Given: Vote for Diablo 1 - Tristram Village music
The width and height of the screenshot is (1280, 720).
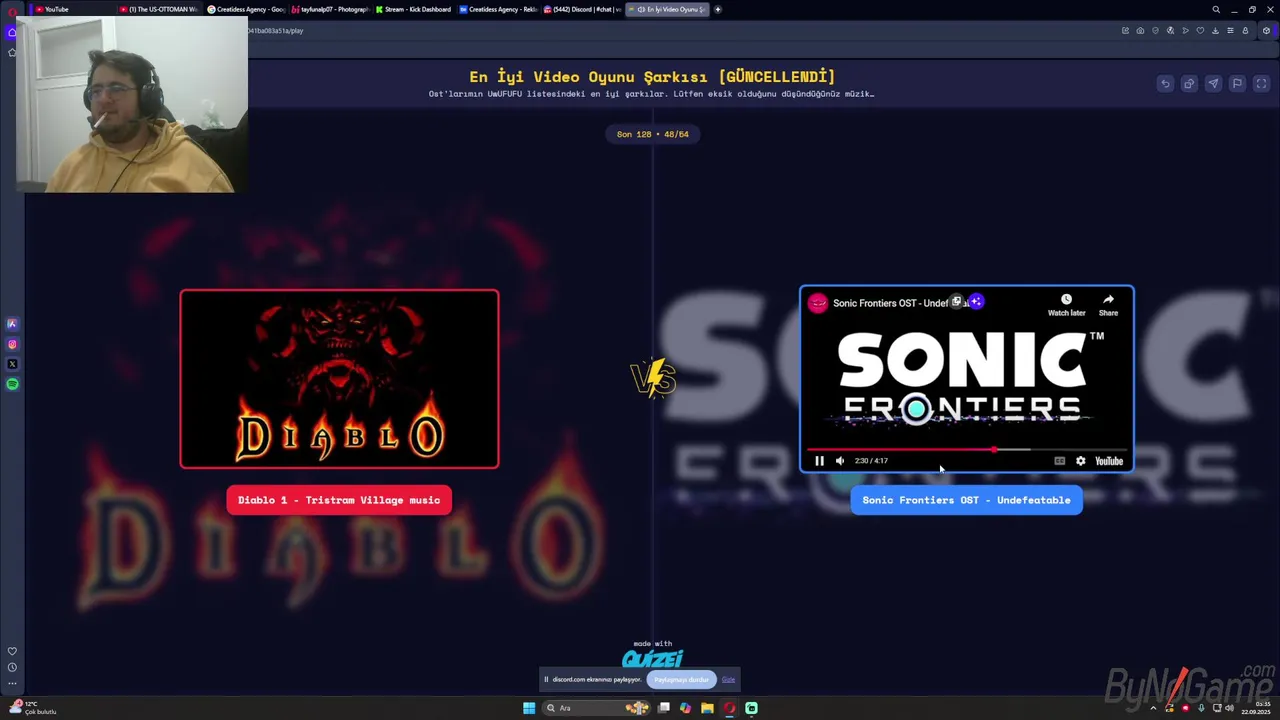Looking at the screenshot, I should point(339,500).
